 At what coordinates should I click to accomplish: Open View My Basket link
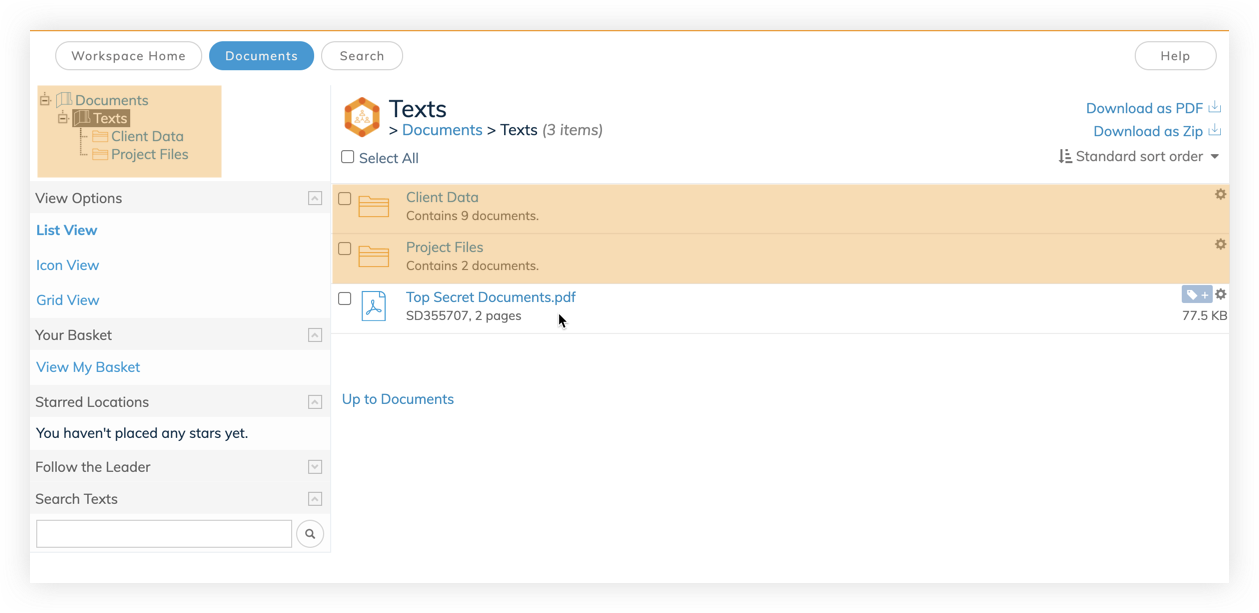pyautogui.click(x=88, y=367)
